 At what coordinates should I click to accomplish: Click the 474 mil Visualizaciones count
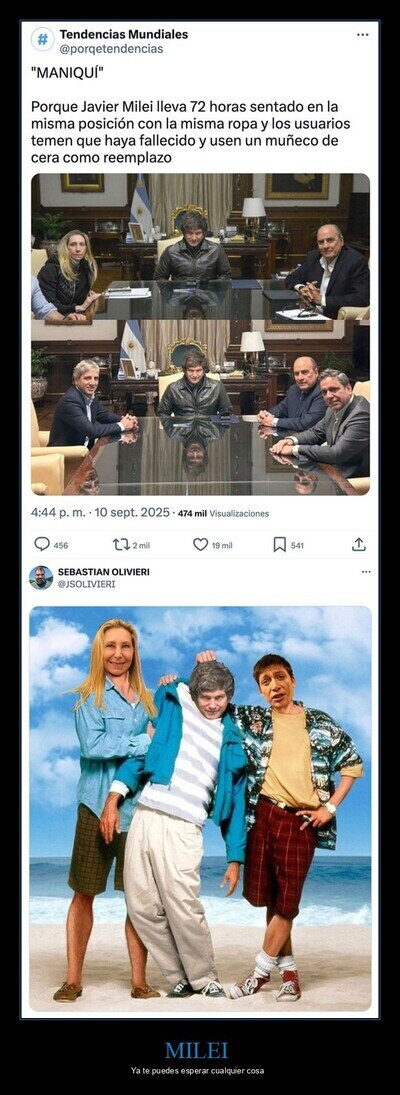pos(223,513)
